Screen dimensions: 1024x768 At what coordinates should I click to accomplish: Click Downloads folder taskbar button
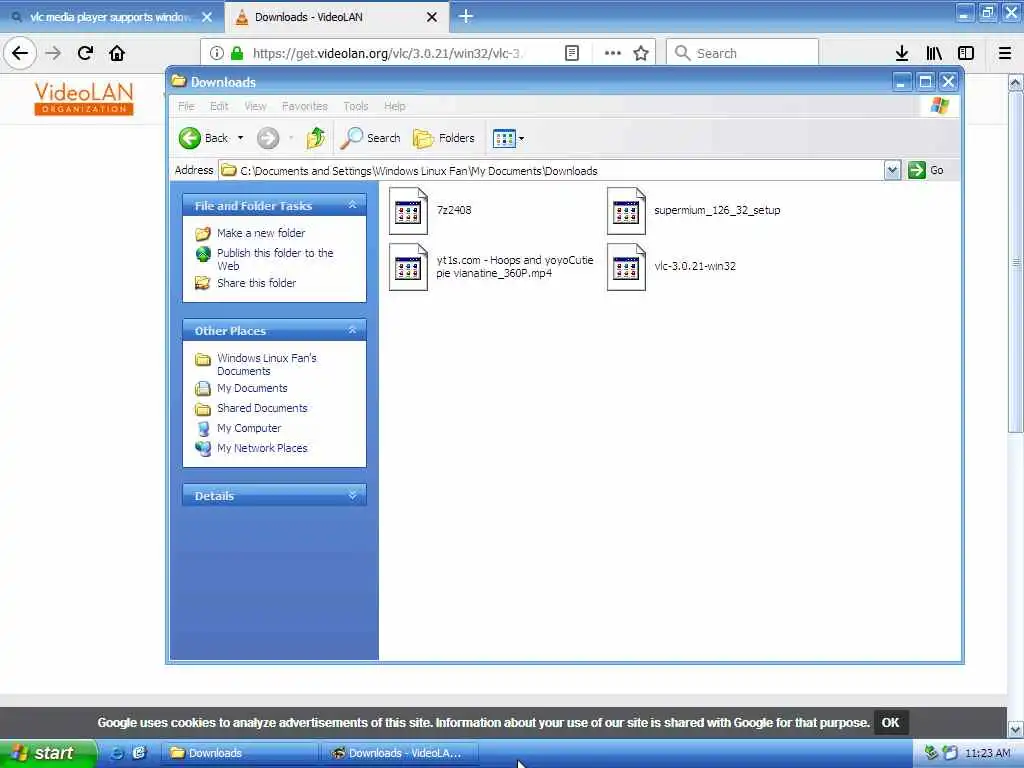(240, 753)
